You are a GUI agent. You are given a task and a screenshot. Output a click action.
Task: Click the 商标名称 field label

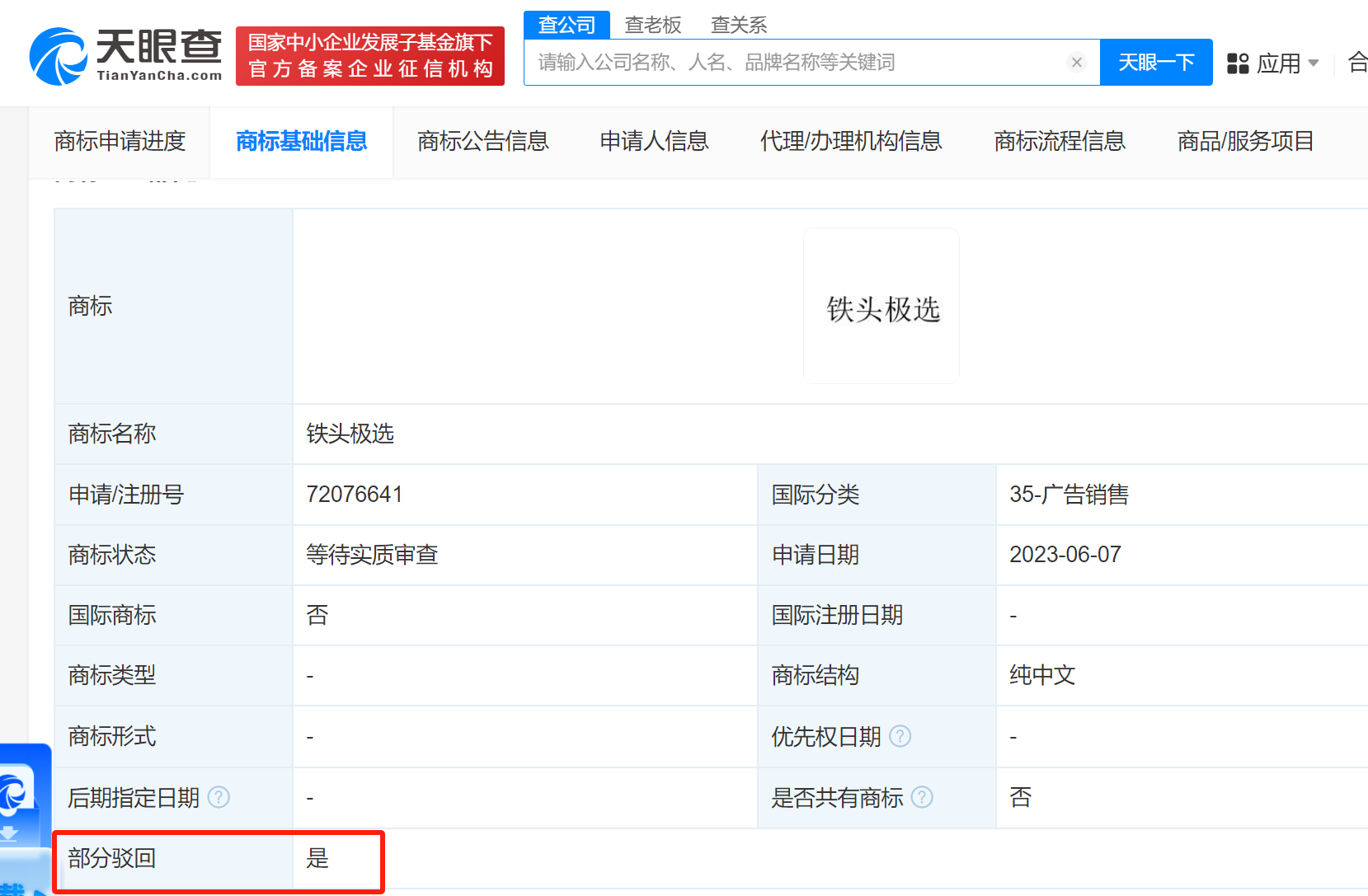[112, 434]
